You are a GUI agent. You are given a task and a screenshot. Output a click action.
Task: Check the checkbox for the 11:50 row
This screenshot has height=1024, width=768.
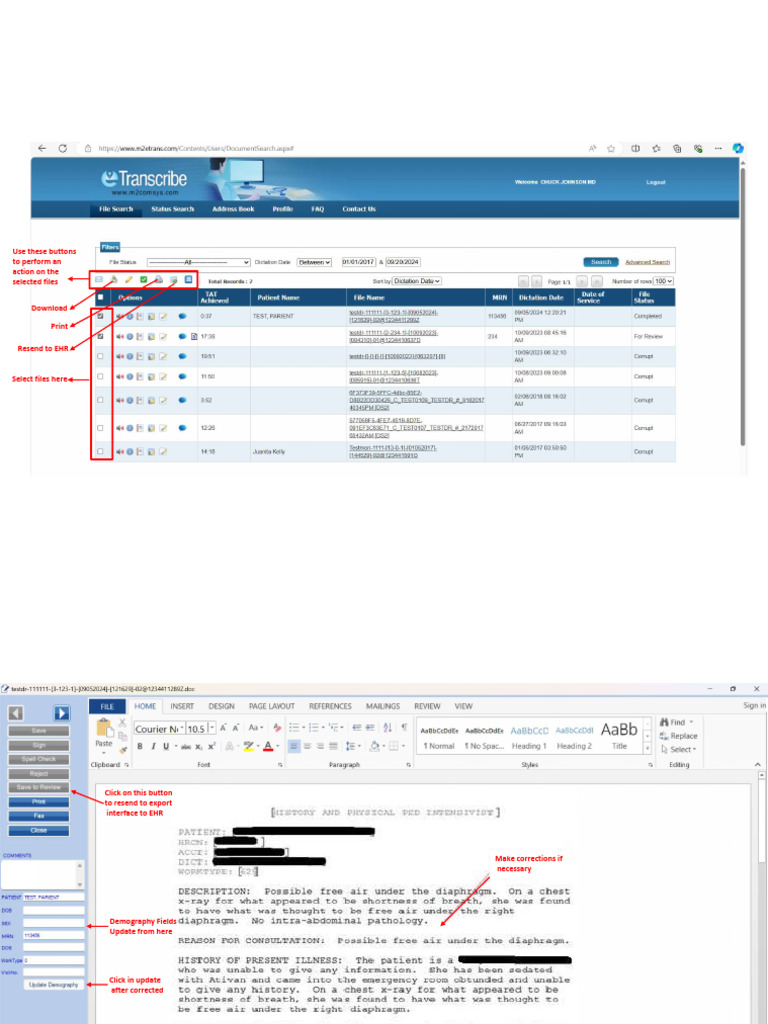(x=100, y=377)
